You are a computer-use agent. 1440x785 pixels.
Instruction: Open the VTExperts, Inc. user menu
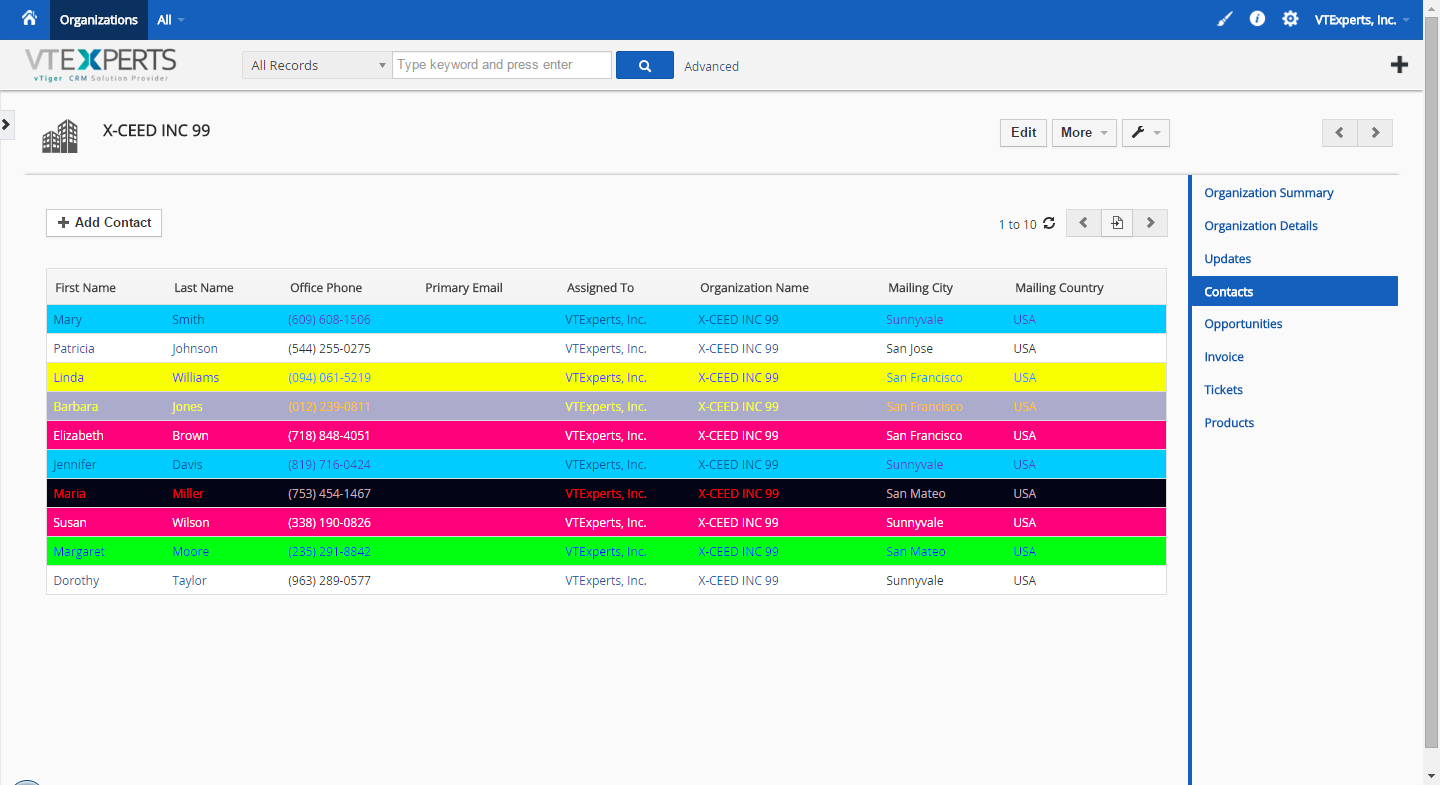pos(1362,20)
